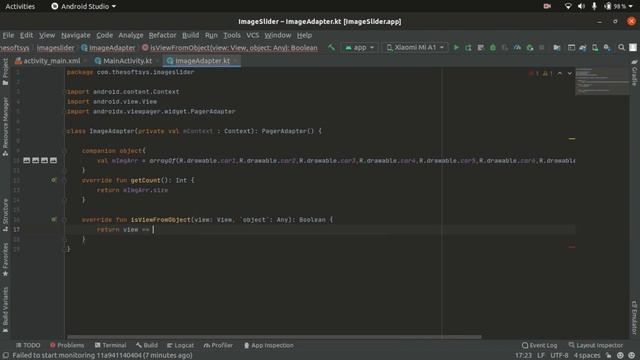
Task: Collapse the getCount function fold marker
Action: coord(64,180)
